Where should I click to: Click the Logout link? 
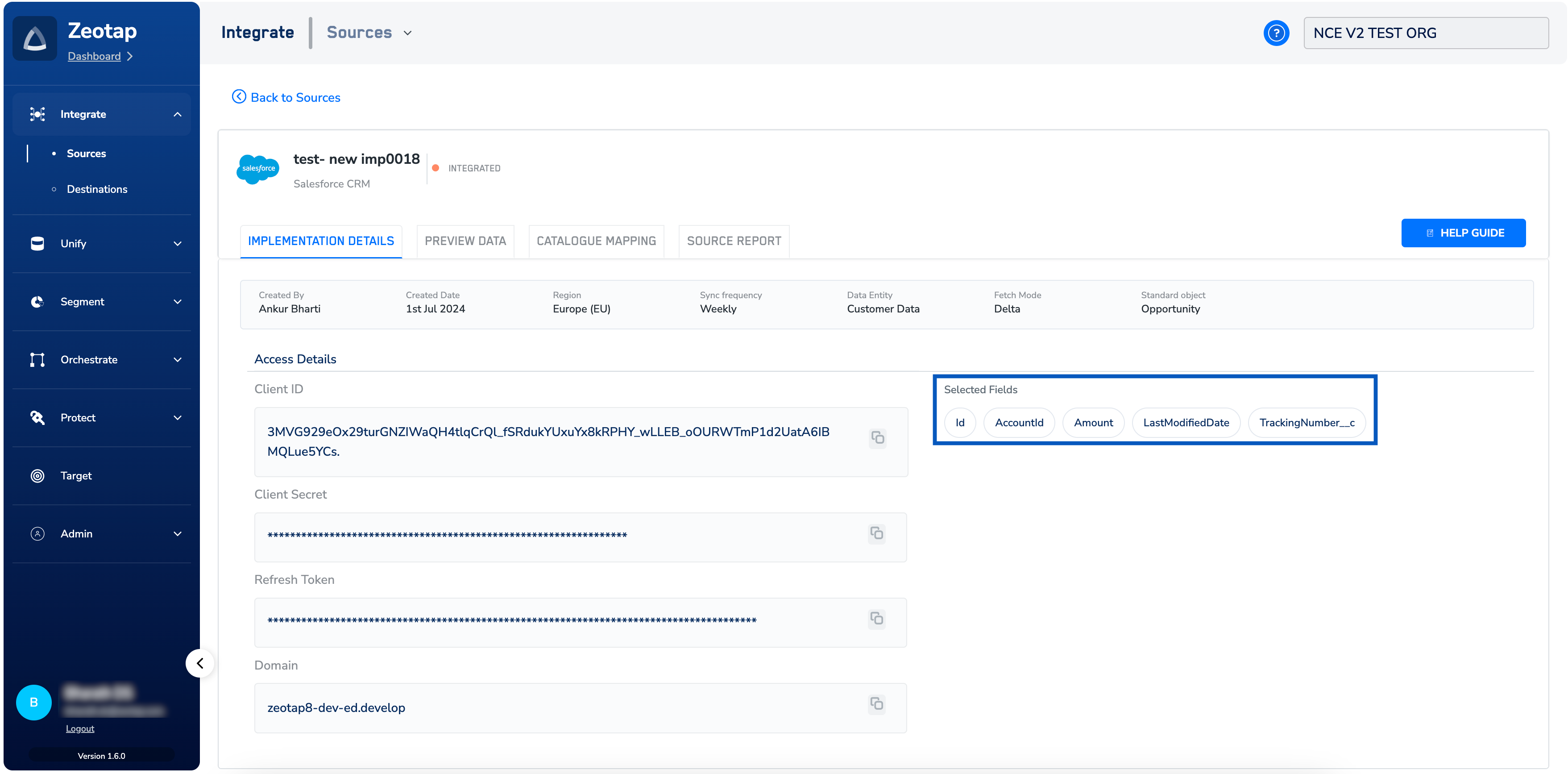80,729
